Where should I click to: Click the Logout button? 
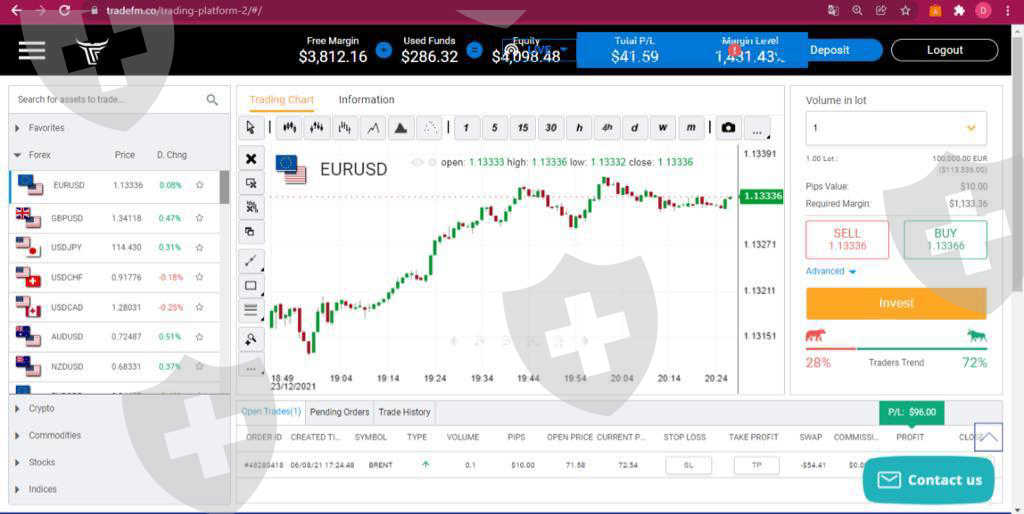coord(944,50)
